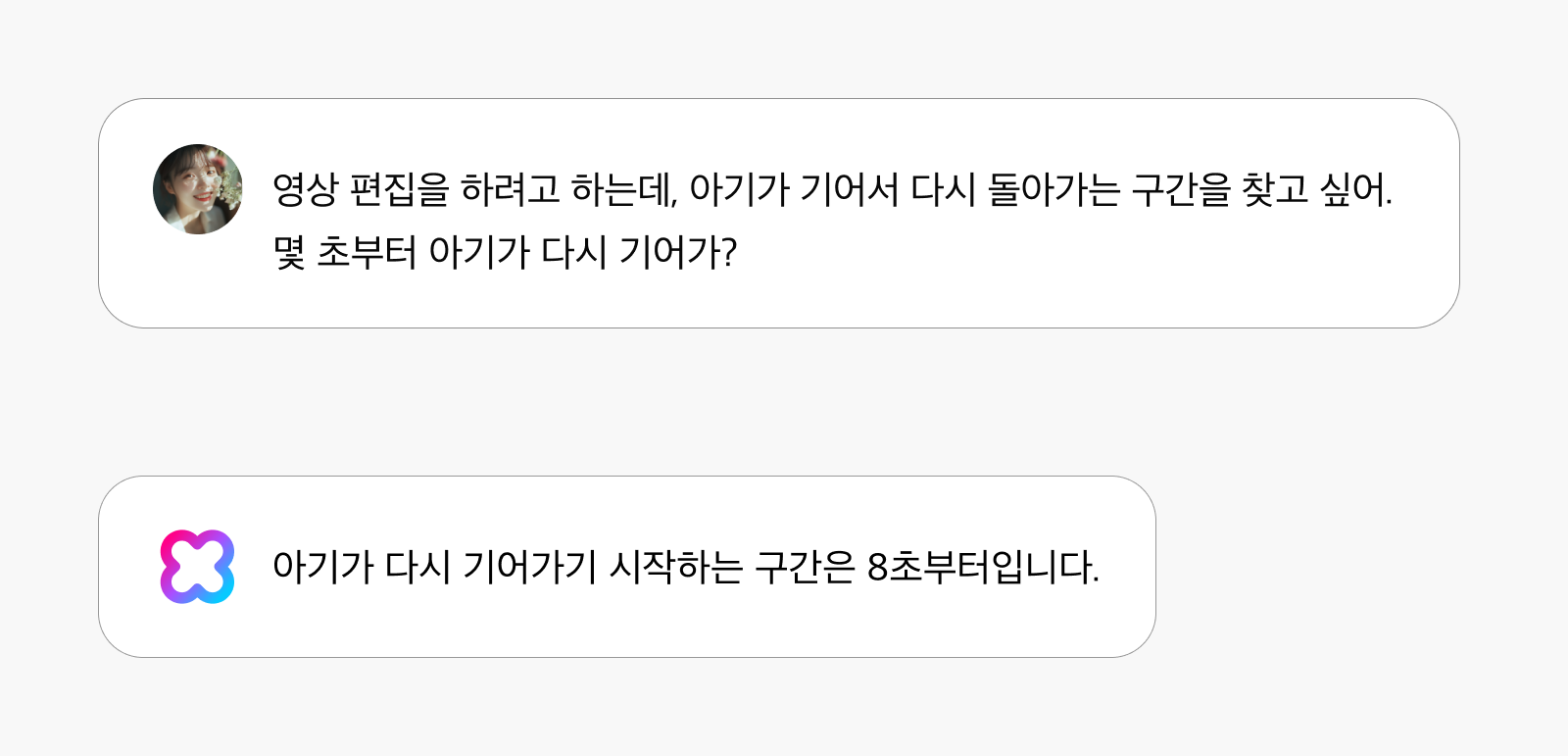Click the word 편집을 in the user message
Image resolution: width=1568 pixels, height=756 pixels.
(x=399, y=189)
